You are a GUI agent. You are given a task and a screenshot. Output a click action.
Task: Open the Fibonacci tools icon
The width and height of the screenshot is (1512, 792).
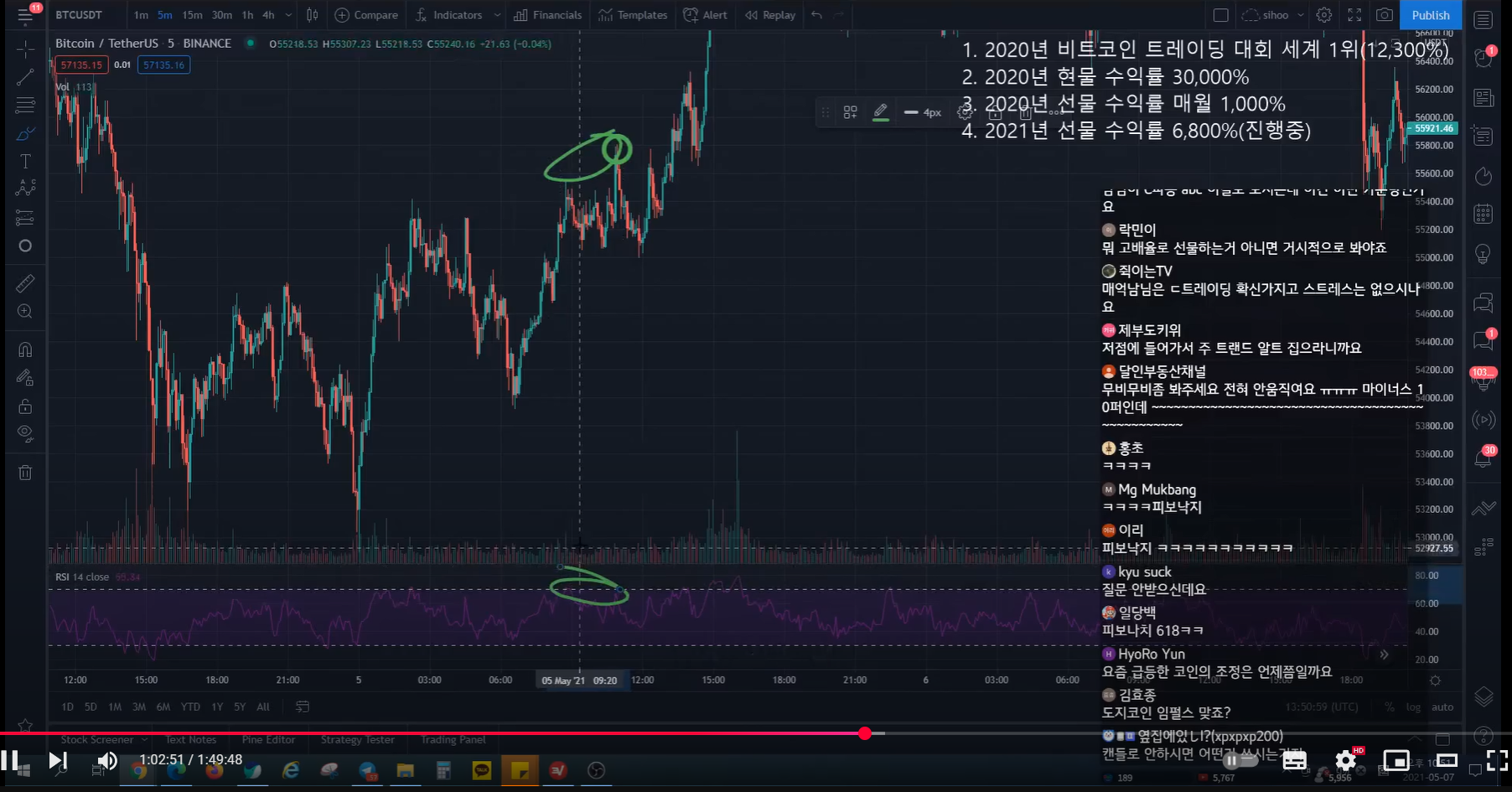coord(25,106)
